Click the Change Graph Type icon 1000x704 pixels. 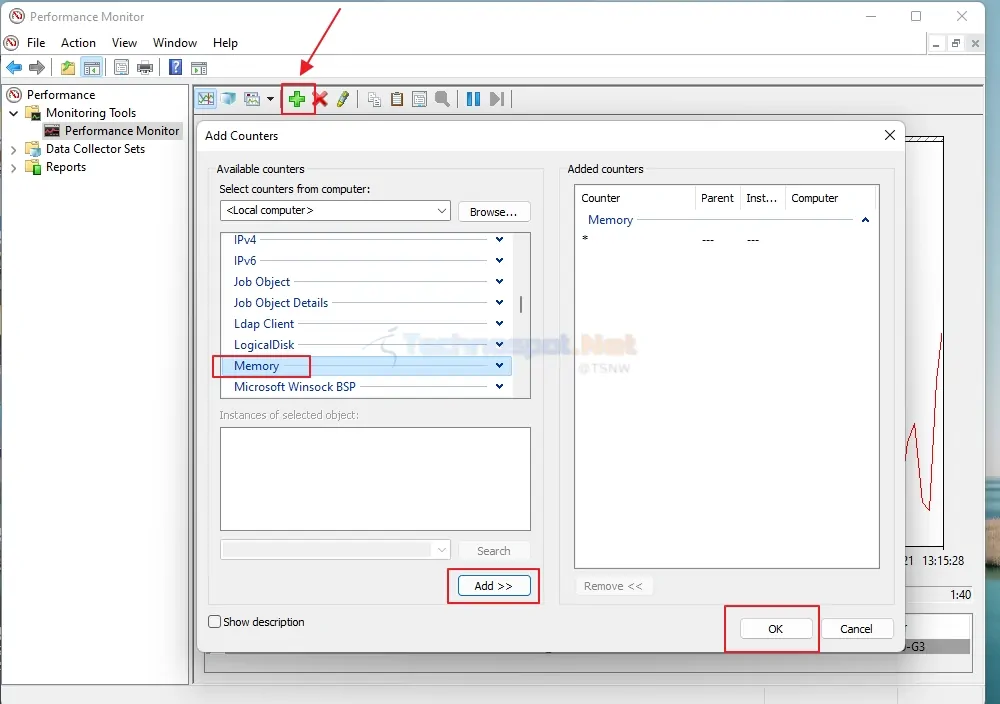253,99
